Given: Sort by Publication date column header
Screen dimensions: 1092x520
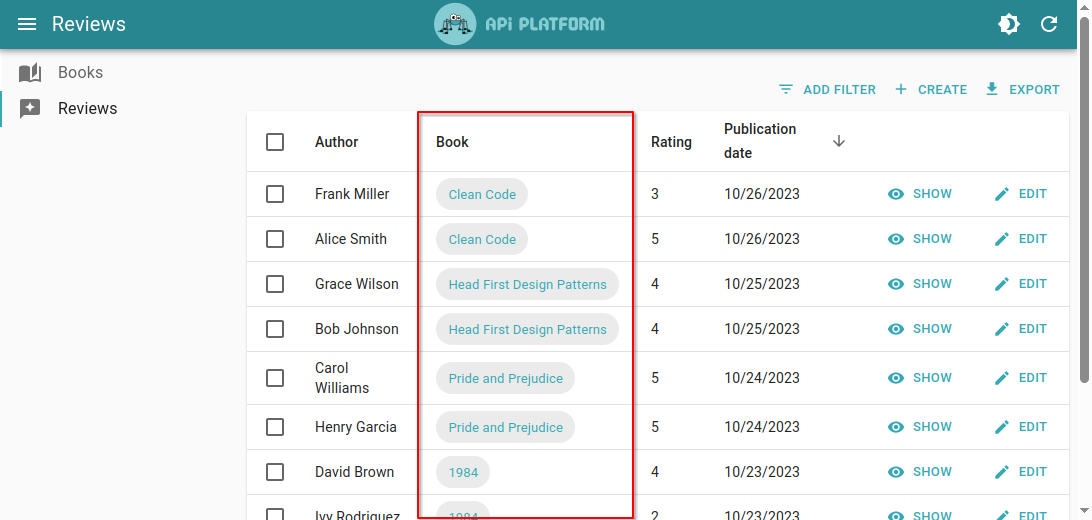Looking at the screenshot, I should click(x=760, y=141).
